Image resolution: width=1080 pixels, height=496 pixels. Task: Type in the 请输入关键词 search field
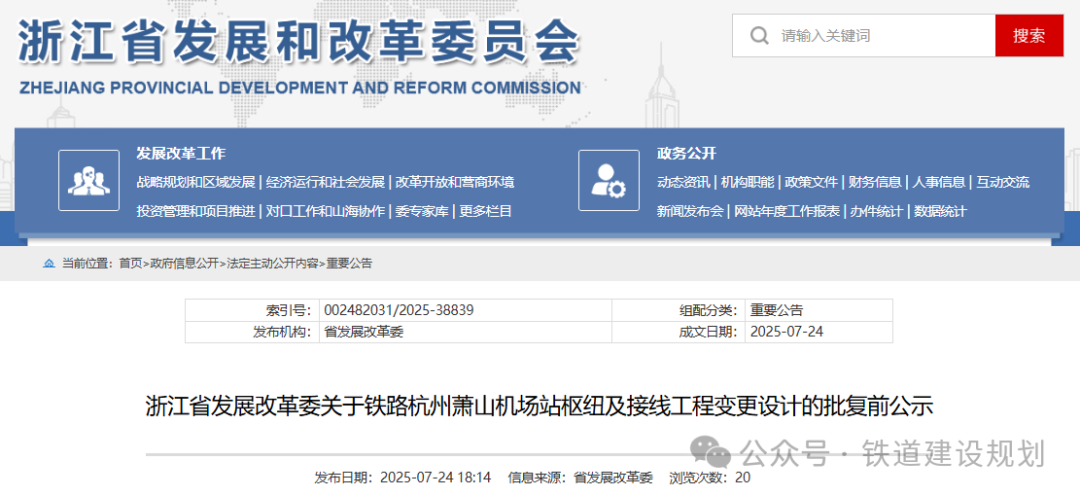point(880,36)
